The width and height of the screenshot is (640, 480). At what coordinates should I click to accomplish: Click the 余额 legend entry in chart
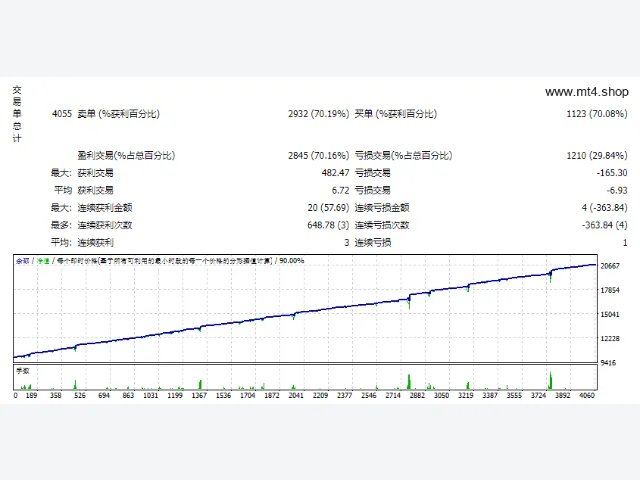(22, 261)
